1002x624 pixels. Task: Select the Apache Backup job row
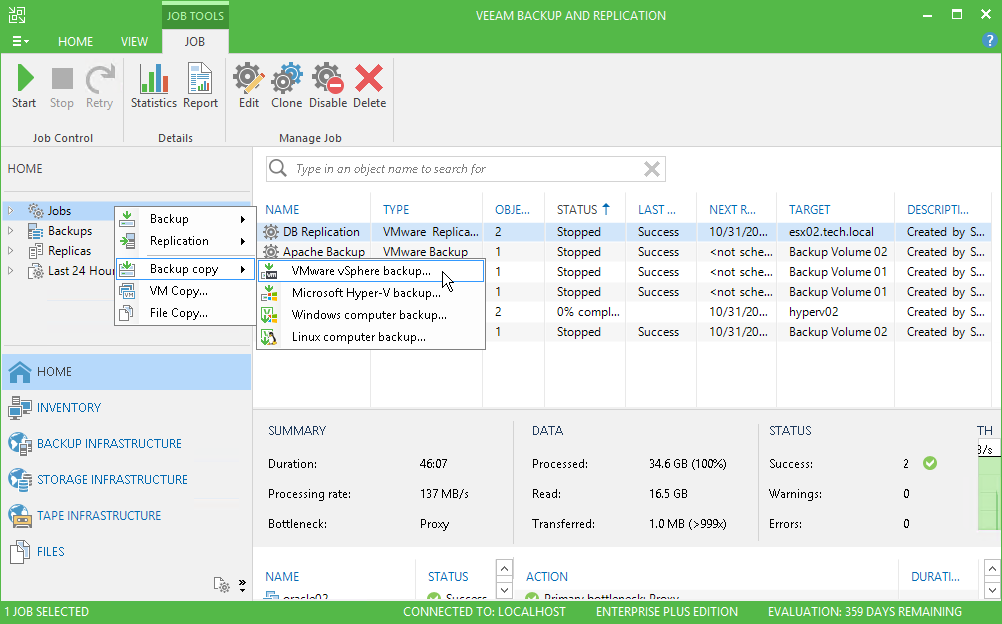(x=323, y=252)
